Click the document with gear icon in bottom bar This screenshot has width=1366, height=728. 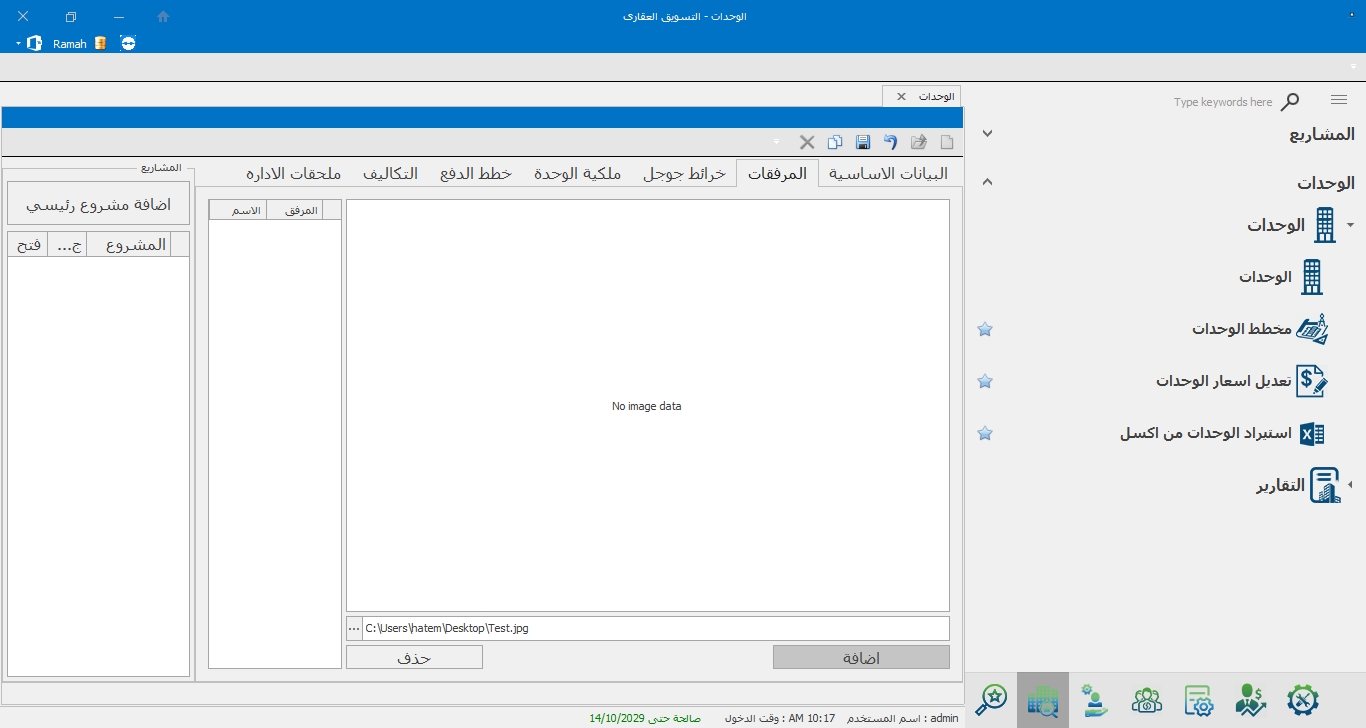pos(1198,700)
